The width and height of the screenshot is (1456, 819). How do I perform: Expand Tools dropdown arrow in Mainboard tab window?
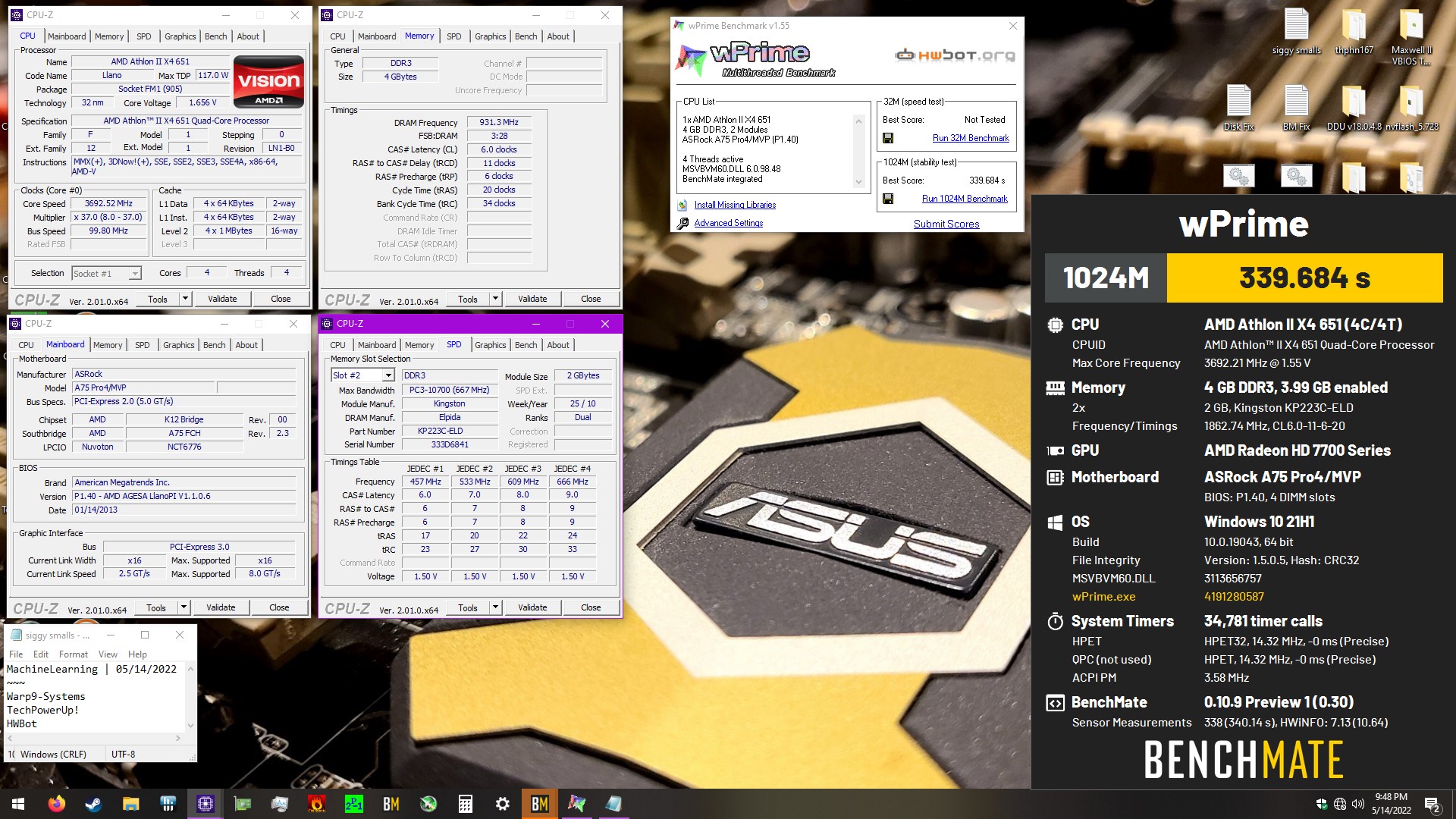coord(184,607)
